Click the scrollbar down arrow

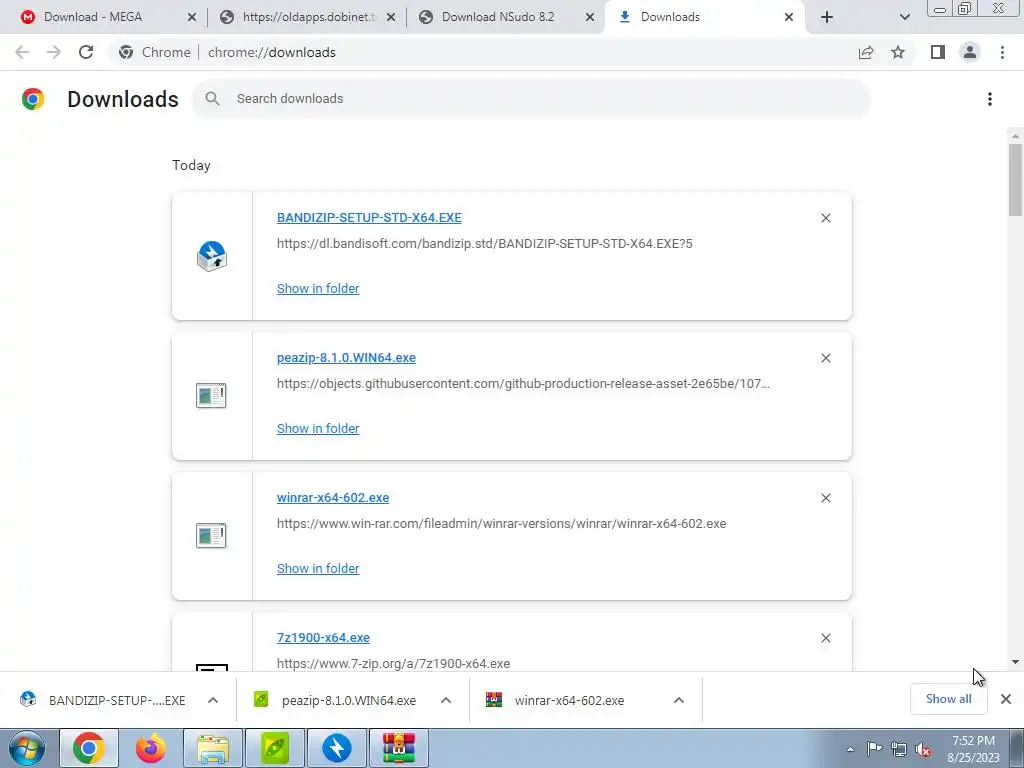coord(1015,662)
